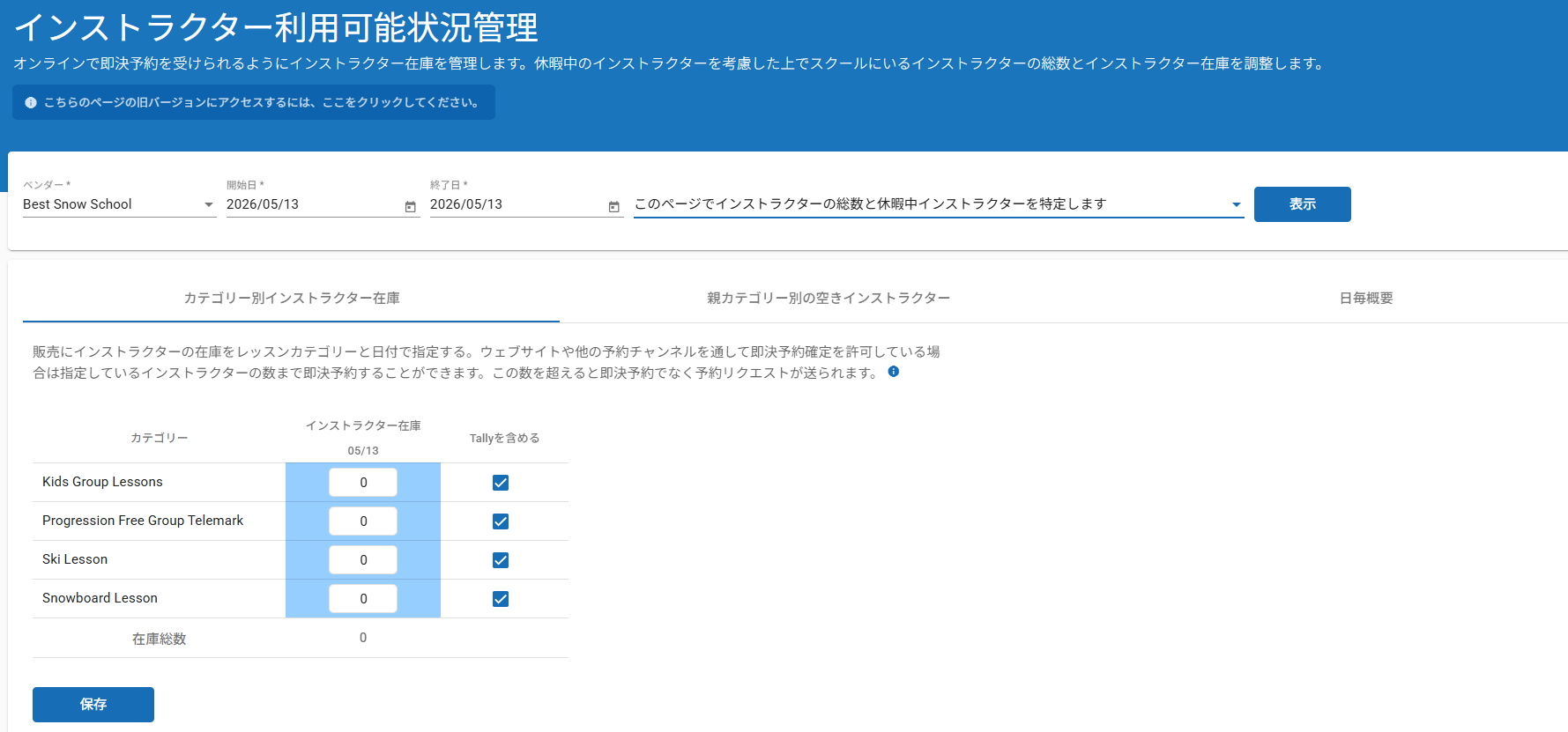Viewport: 1568px width, 732px height.
Task: Click the 保存 button
Action: [93, 705]
